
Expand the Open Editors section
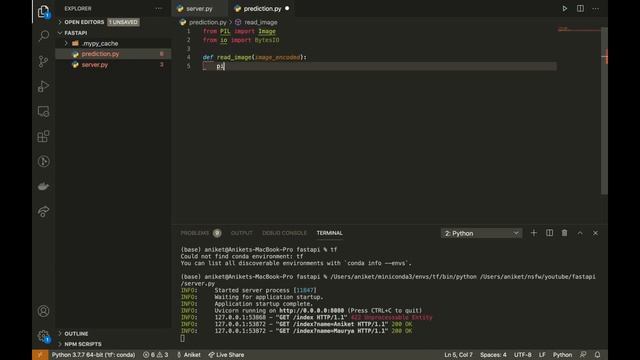pyautogui.click(x=84, y=22)
